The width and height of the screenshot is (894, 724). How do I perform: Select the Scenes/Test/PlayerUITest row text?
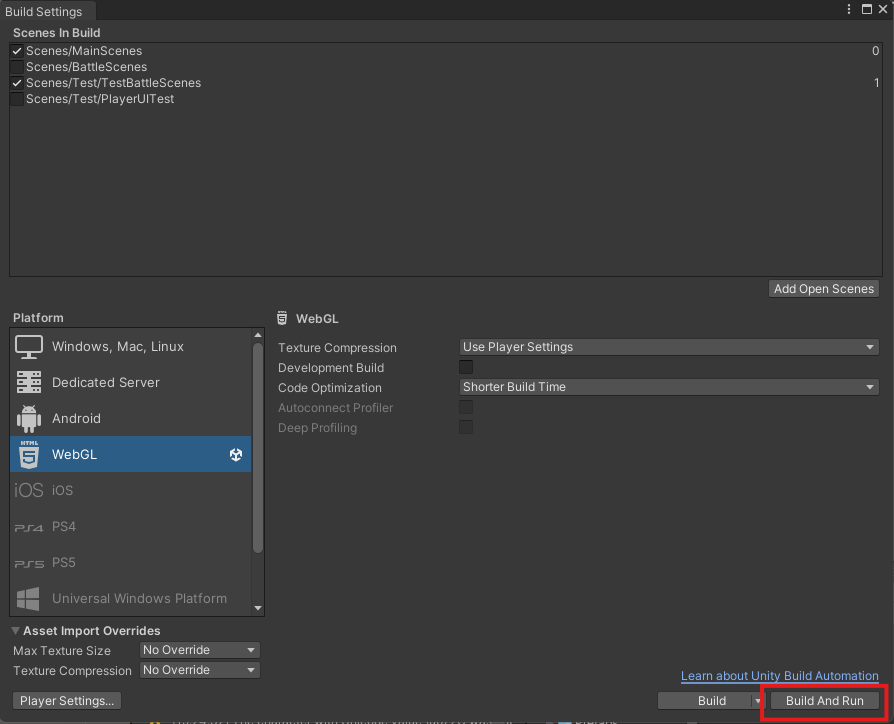point(100,99)
